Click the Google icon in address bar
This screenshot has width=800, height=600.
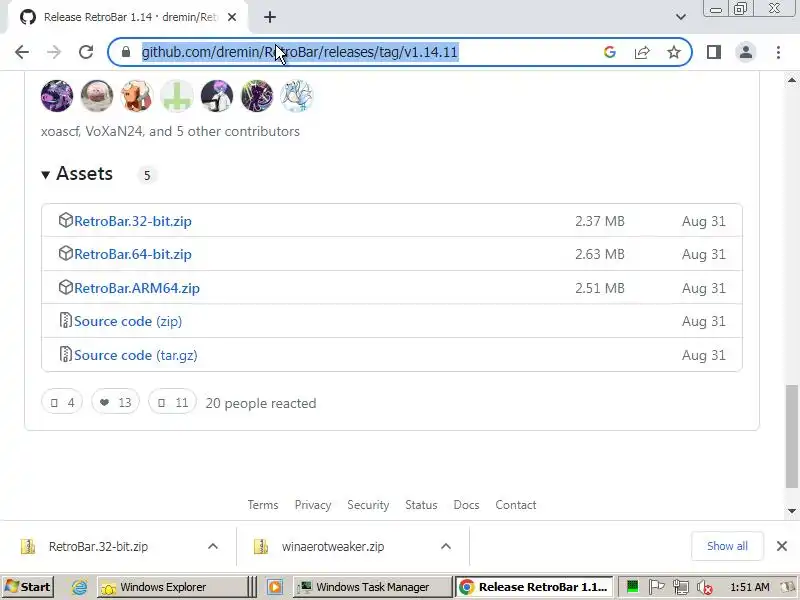pos(610,52)
